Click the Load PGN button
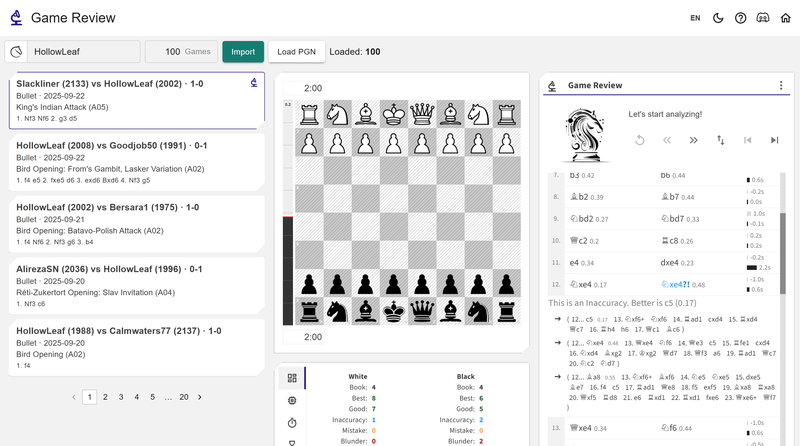The width and height of the screenshot is (800, 446). tap(295, 52)
